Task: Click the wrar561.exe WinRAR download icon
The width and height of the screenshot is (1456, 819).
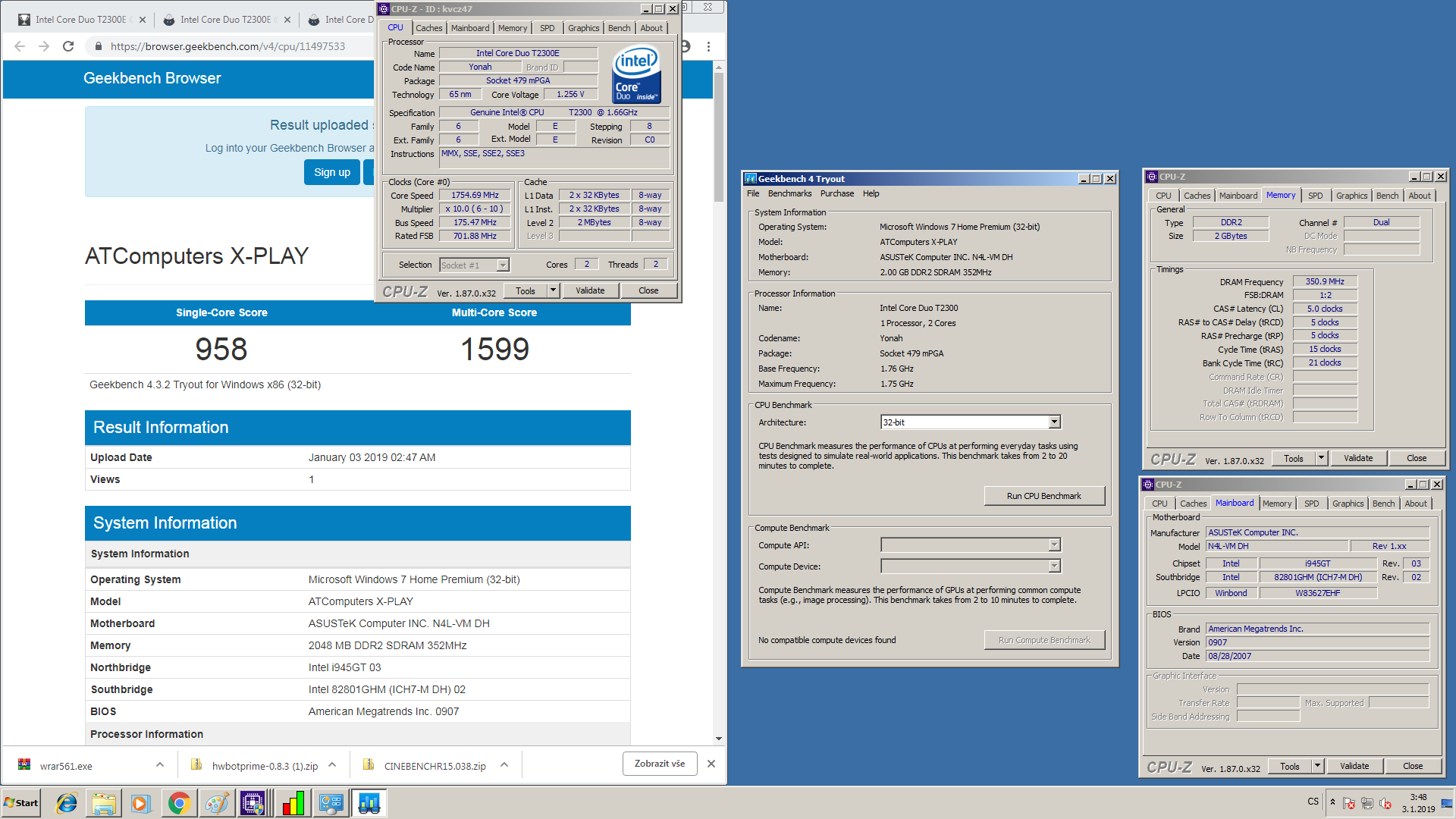Action: [x=24, y=765]
